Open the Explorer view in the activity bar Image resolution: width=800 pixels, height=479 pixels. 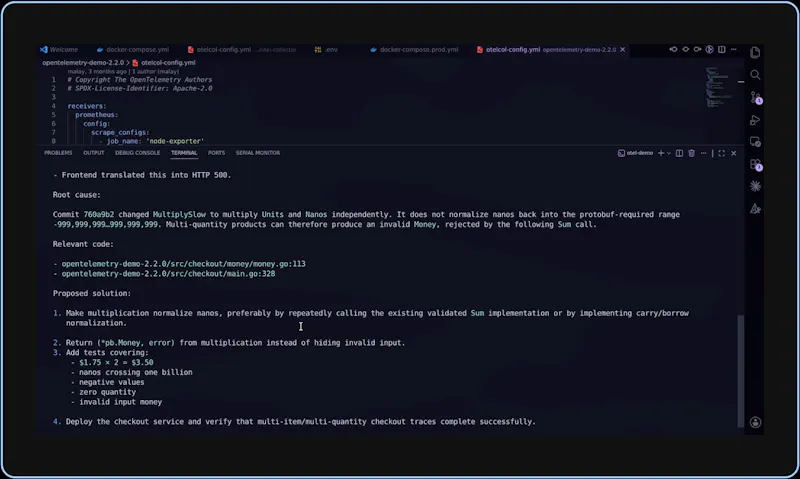point(755,53)
